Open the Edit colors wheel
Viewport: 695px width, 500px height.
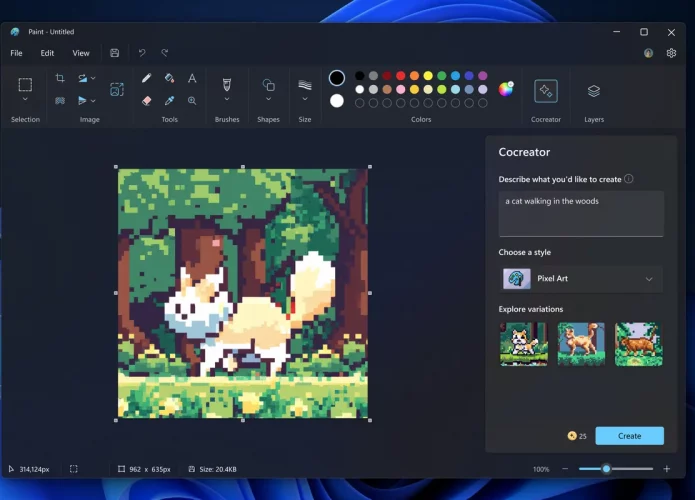506,89
